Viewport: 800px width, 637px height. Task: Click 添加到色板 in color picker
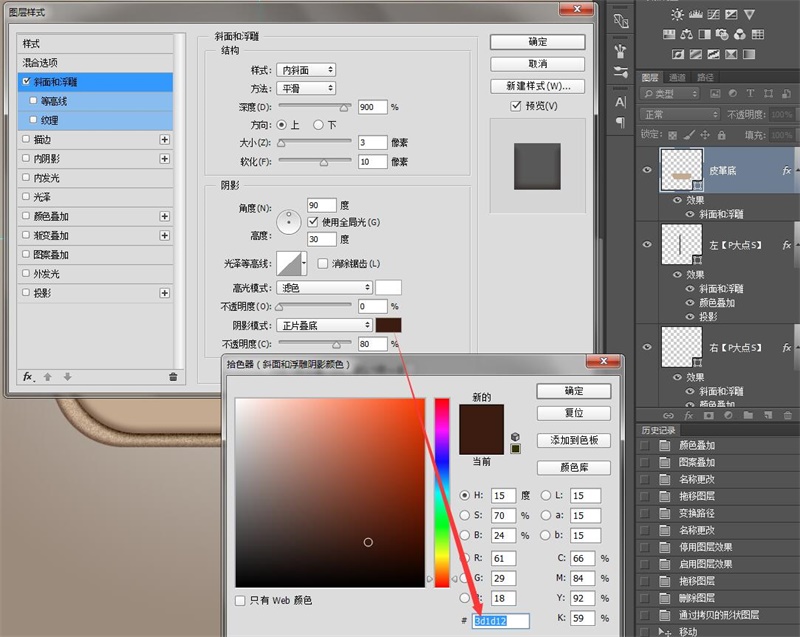click(x=573, y=440)
